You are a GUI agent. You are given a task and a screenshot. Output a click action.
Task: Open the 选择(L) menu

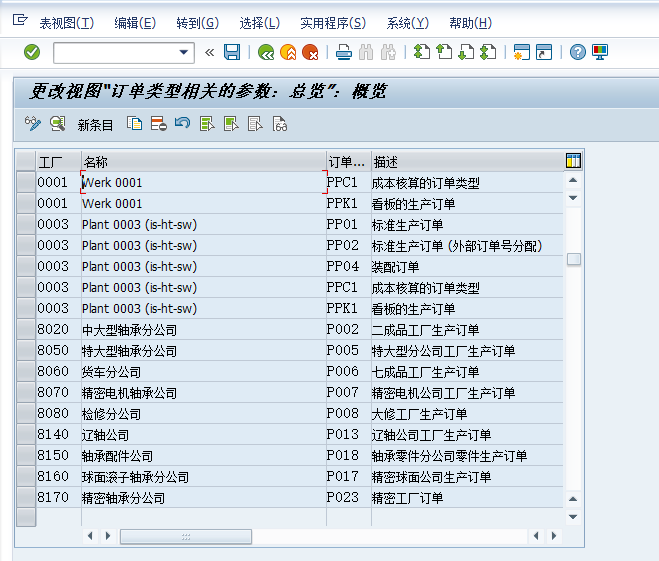point(259,23)
